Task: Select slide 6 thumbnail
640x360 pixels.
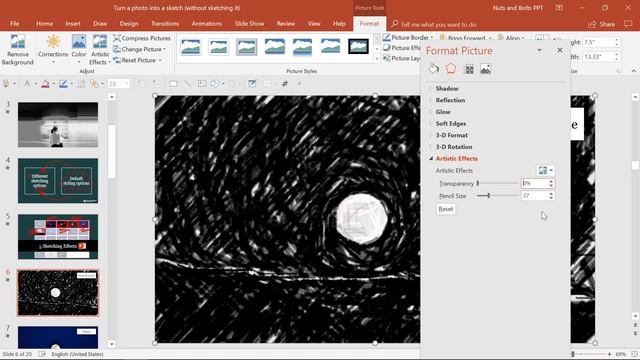Action: click(x=58, y=292)
